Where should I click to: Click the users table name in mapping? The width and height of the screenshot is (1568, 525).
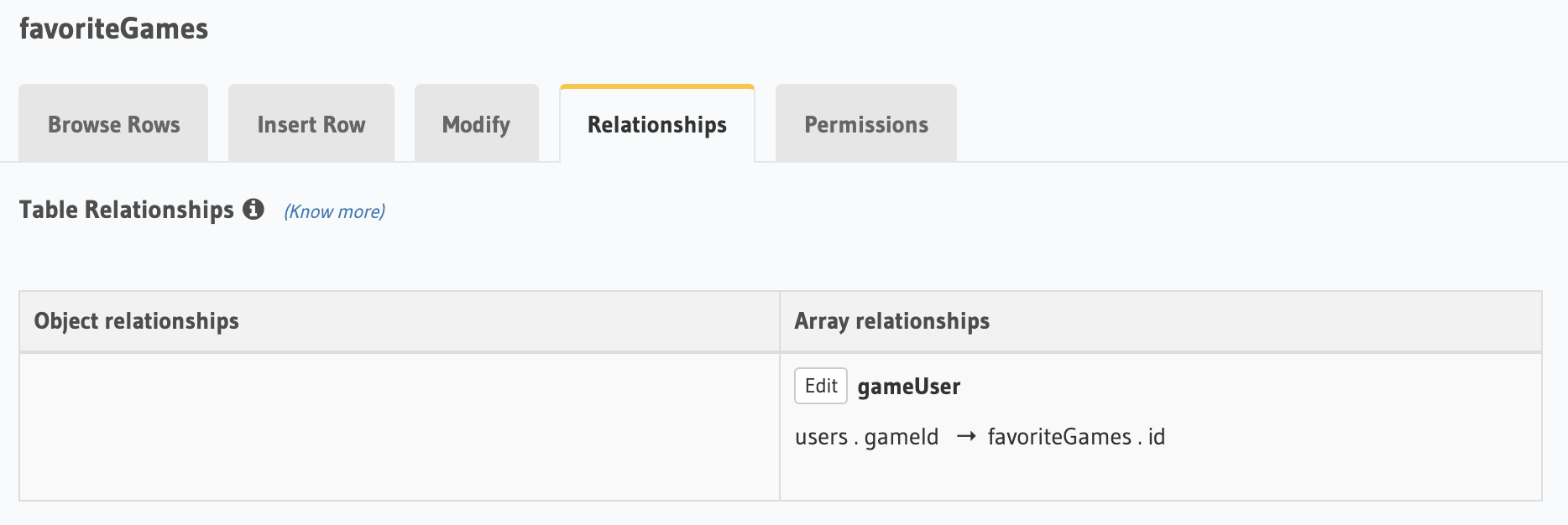[821, 437]
